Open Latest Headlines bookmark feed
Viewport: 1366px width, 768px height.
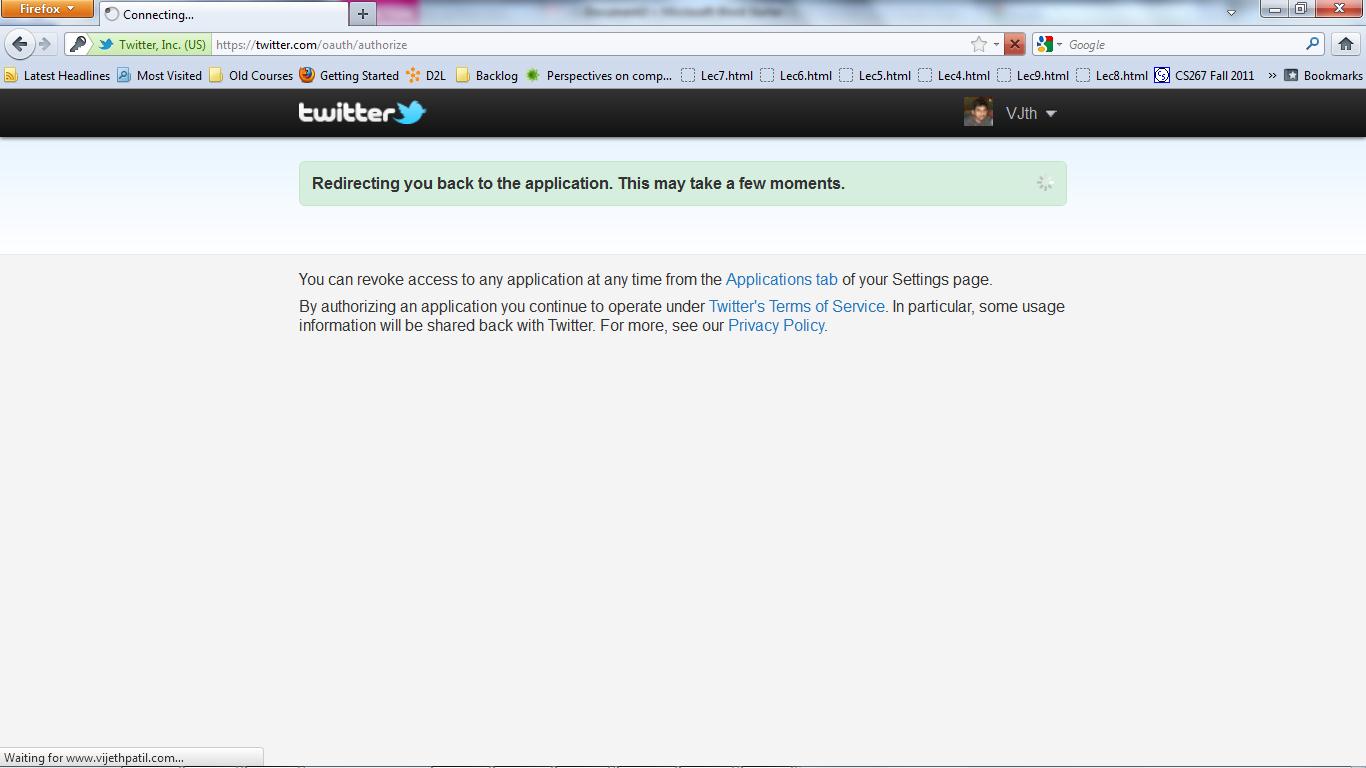click(57, 75)
